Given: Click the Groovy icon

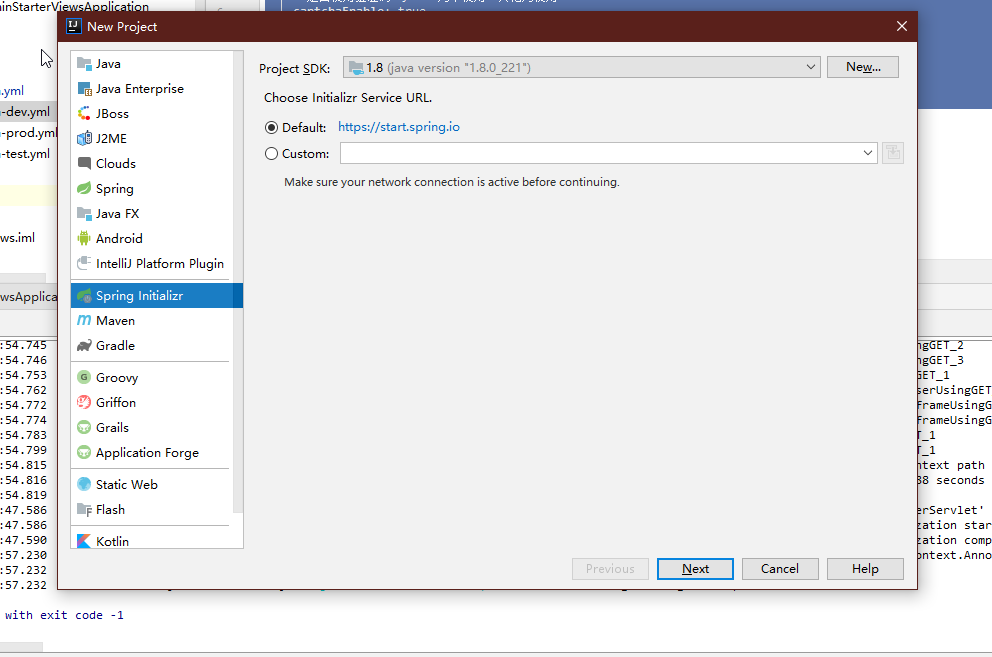Looking at the screenshot, I should click(x=84, y=377).
